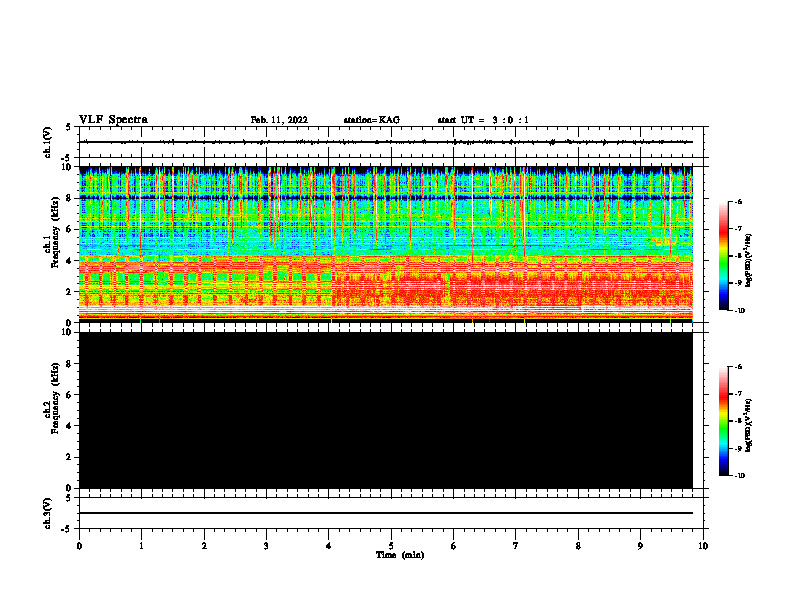
Task: Click the date text "Feb. 11, 2022"
Action: (279, 120)
